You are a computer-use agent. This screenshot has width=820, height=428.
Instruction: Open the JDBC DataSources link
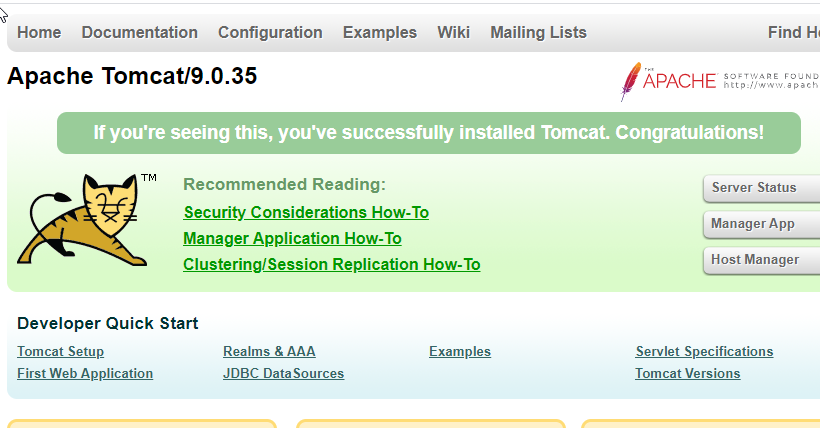[283, 374]
